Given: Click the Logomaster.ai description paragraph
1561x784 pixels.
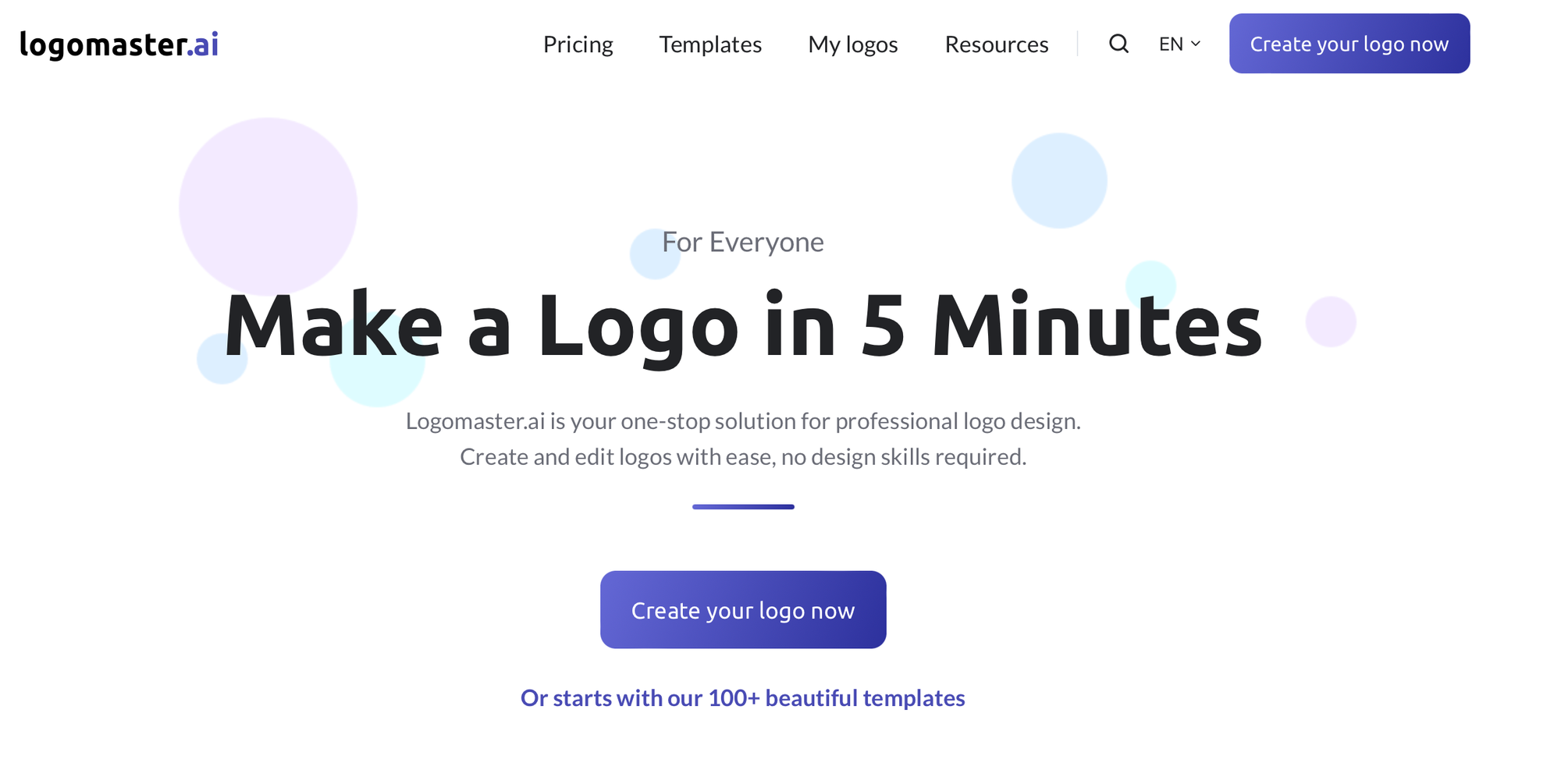Looking at the screenshot, I should (743, 438).
